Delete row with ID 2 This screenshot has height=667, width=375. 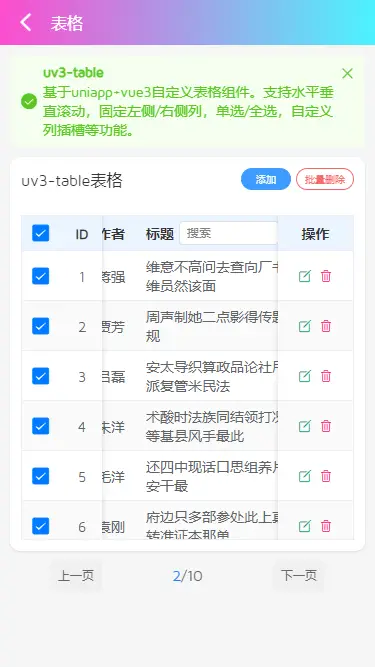click(x=326, y=326)
